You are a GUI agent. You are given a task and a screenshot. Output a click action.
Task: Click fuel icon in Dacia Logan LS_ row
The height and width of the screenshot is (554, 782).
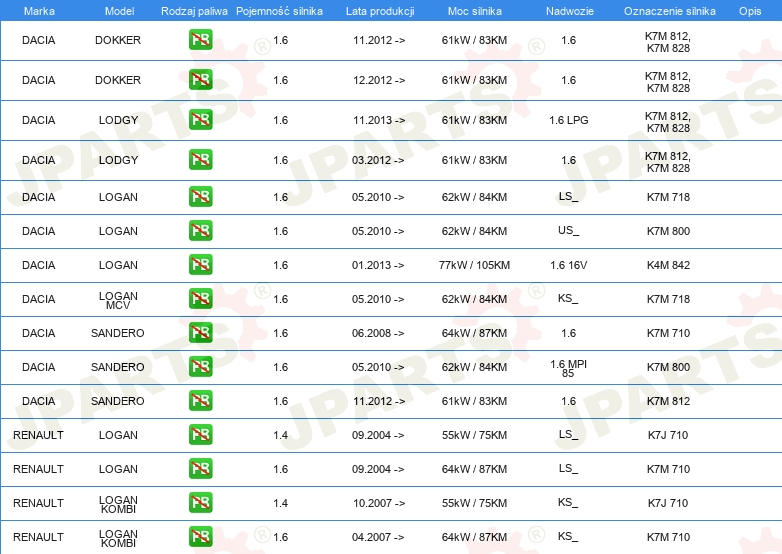tap(200, 197)
